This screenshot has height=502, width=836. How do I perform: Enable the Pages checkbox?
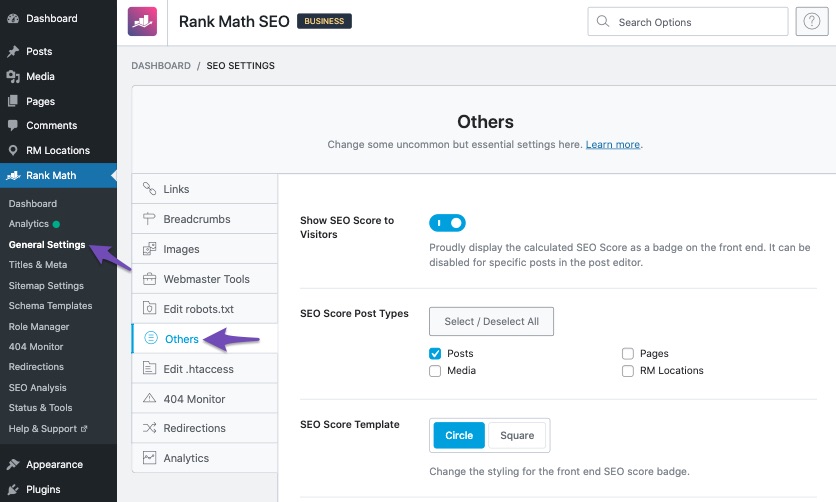[628, 354]
